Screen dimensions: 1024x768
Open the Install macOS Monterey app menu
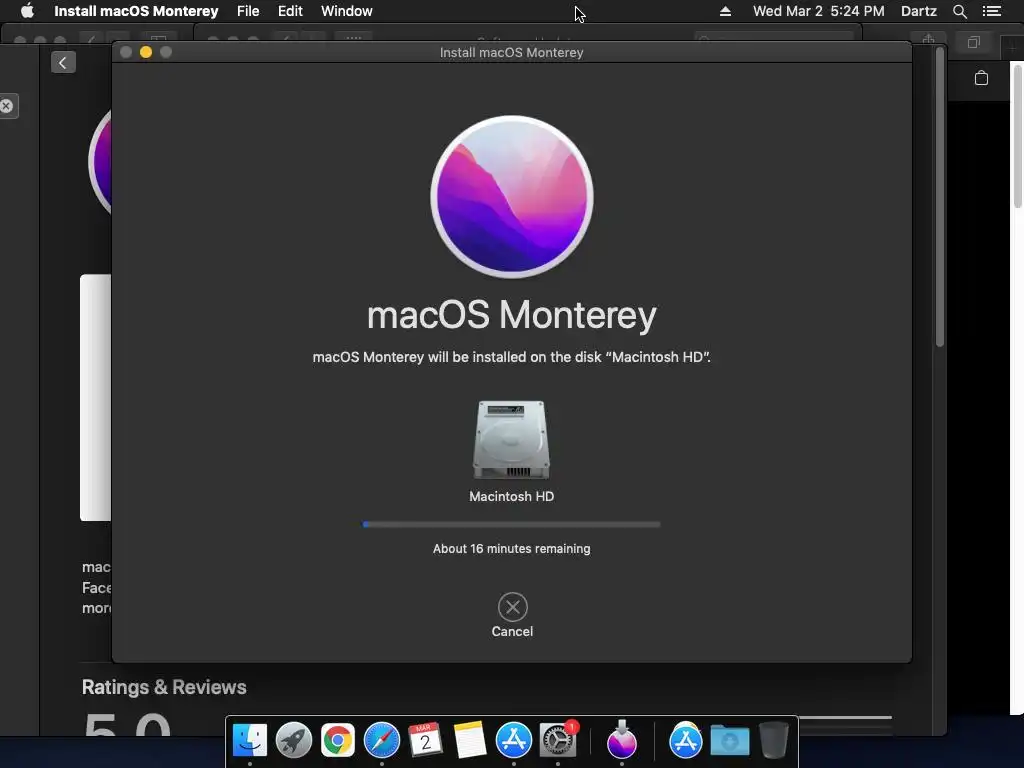click(136, 11)
